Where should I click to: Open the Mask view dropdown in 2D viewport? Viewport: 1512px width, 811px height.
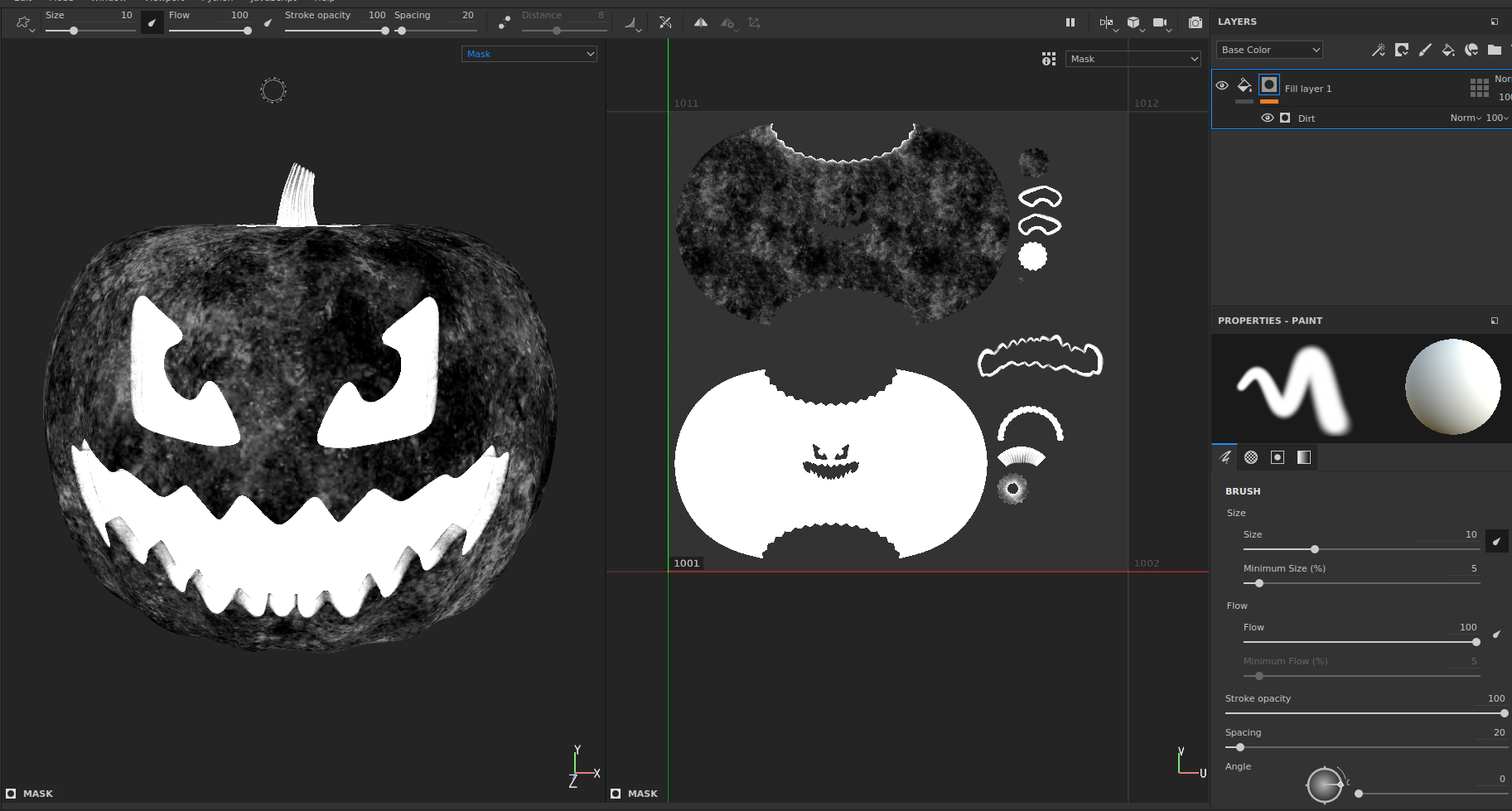[1133, 58]
